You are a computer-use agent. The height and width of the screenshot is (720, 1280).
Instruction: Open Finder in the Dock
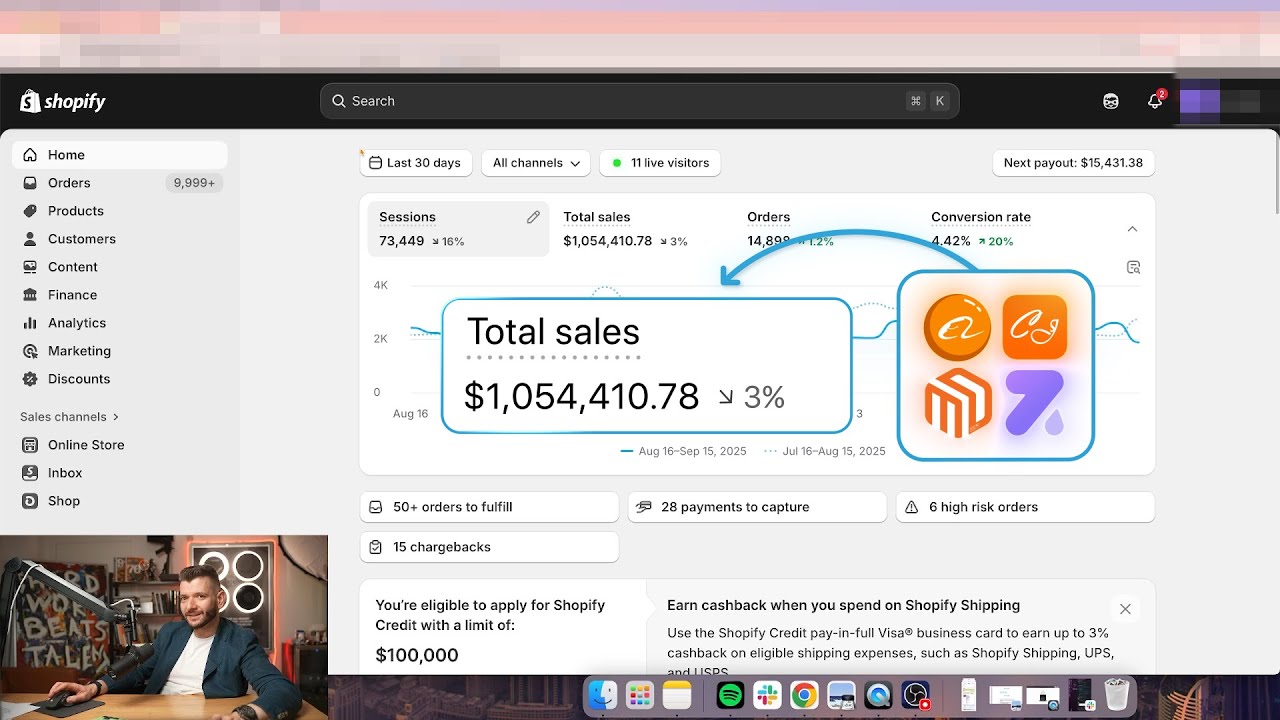(602, 695)
